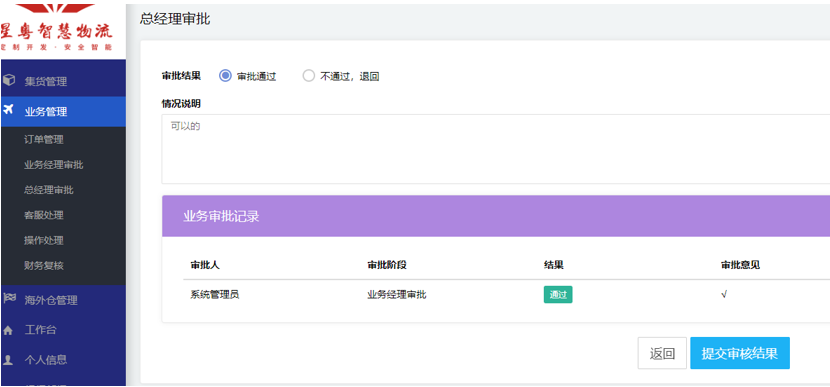
Task: Click the person icon beside 个人信息
Action: click(x=8, y=359)
